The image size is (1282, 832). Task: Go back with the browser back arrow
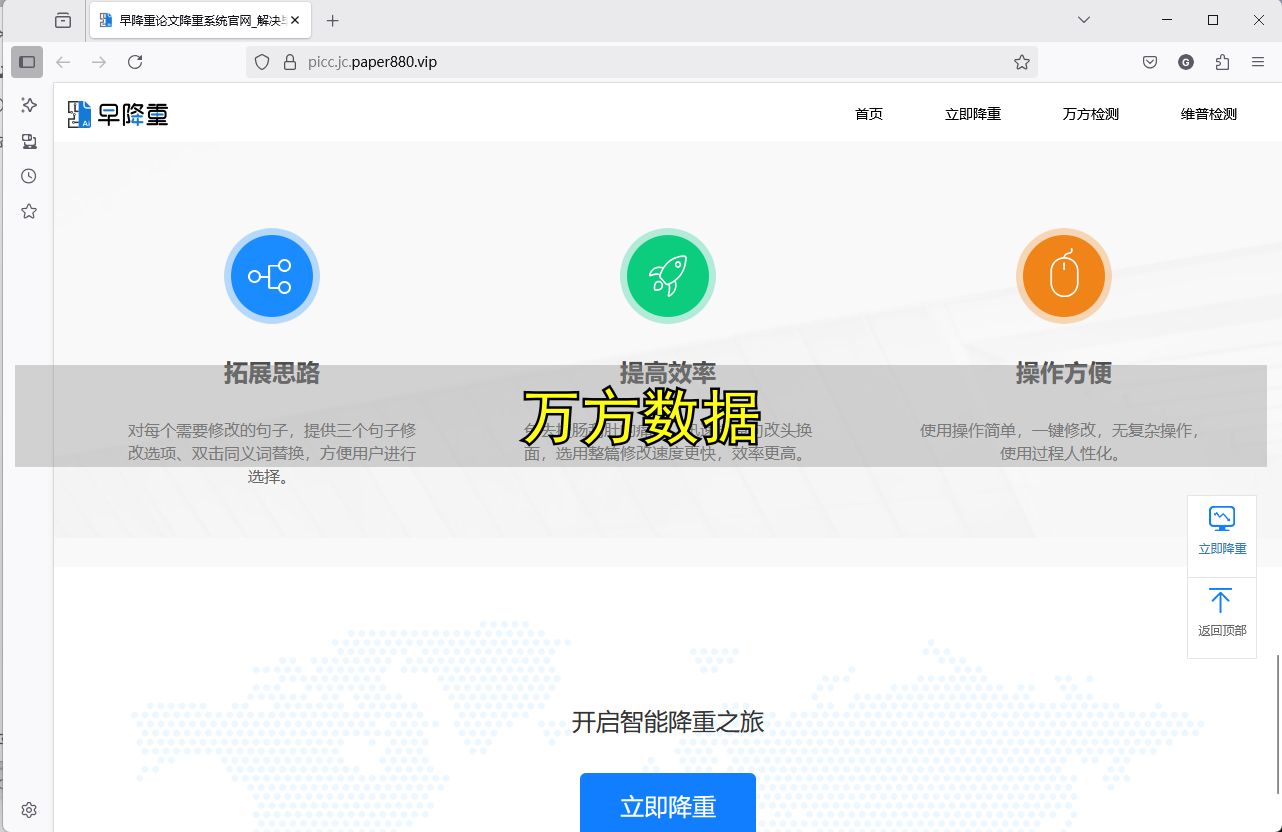(63, 62)
